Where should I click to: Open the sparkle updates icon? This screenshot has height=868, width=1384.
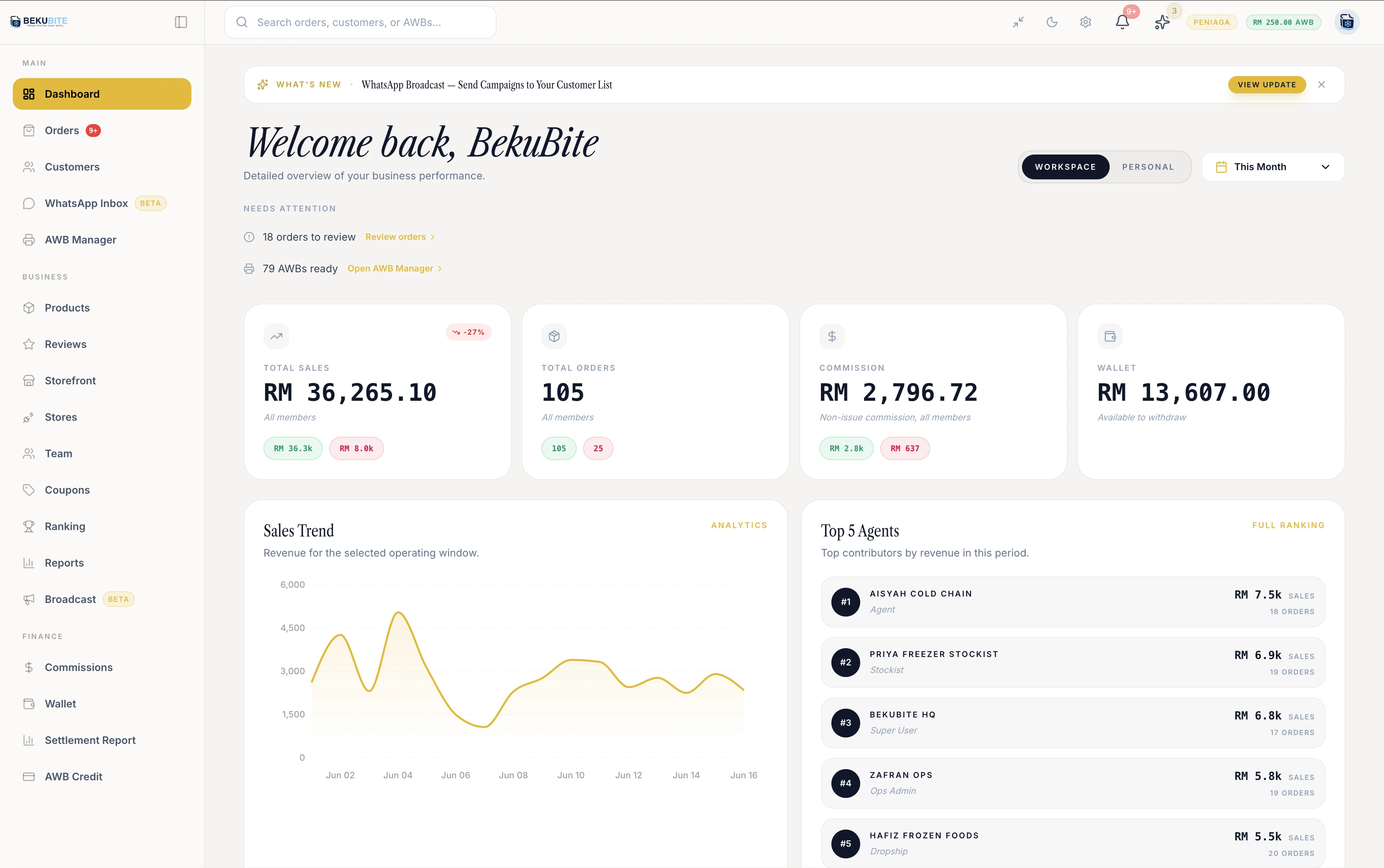(1162, 22)
